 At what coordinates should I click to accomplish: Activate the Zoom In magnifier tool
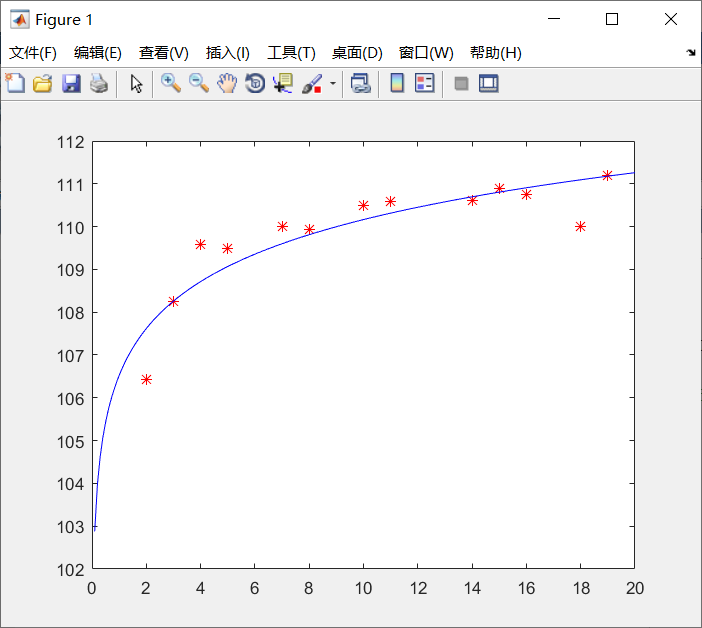171,84
